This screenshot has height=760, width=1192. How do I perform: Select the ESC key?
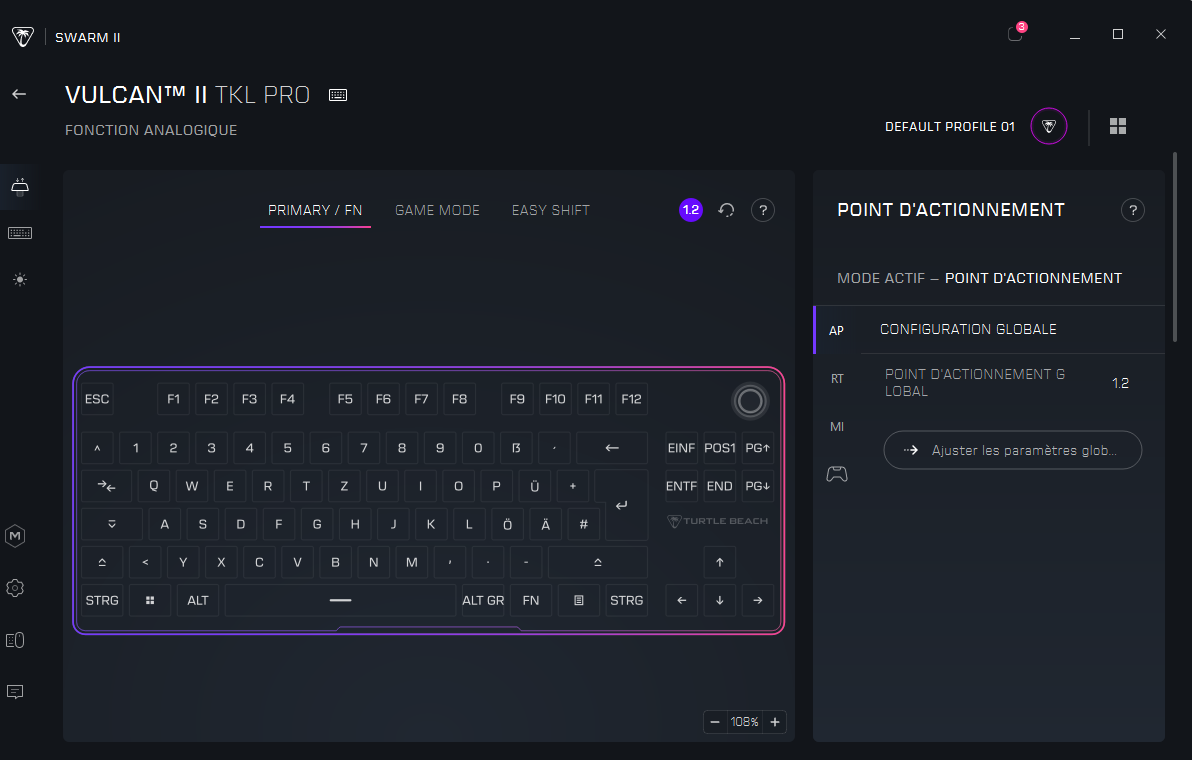(x=97, y=399)
